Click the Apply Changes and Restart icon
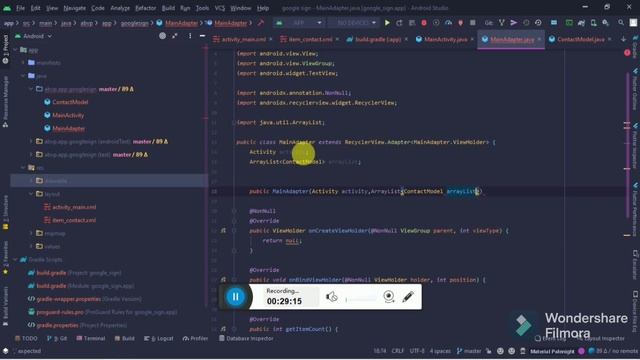The height and width of the screenshot is (360, 640). (x=399, y=23)
